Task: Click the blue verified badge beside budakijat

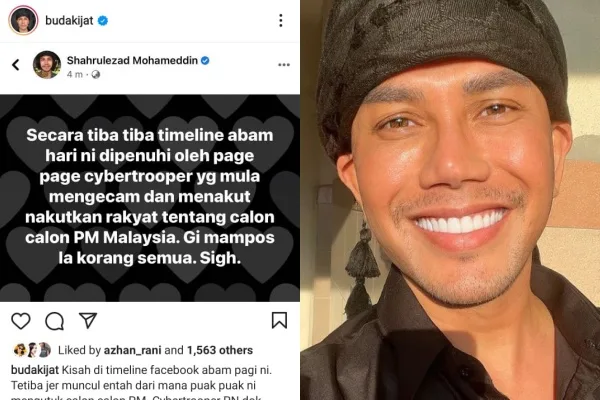Action: pos(103,20)
